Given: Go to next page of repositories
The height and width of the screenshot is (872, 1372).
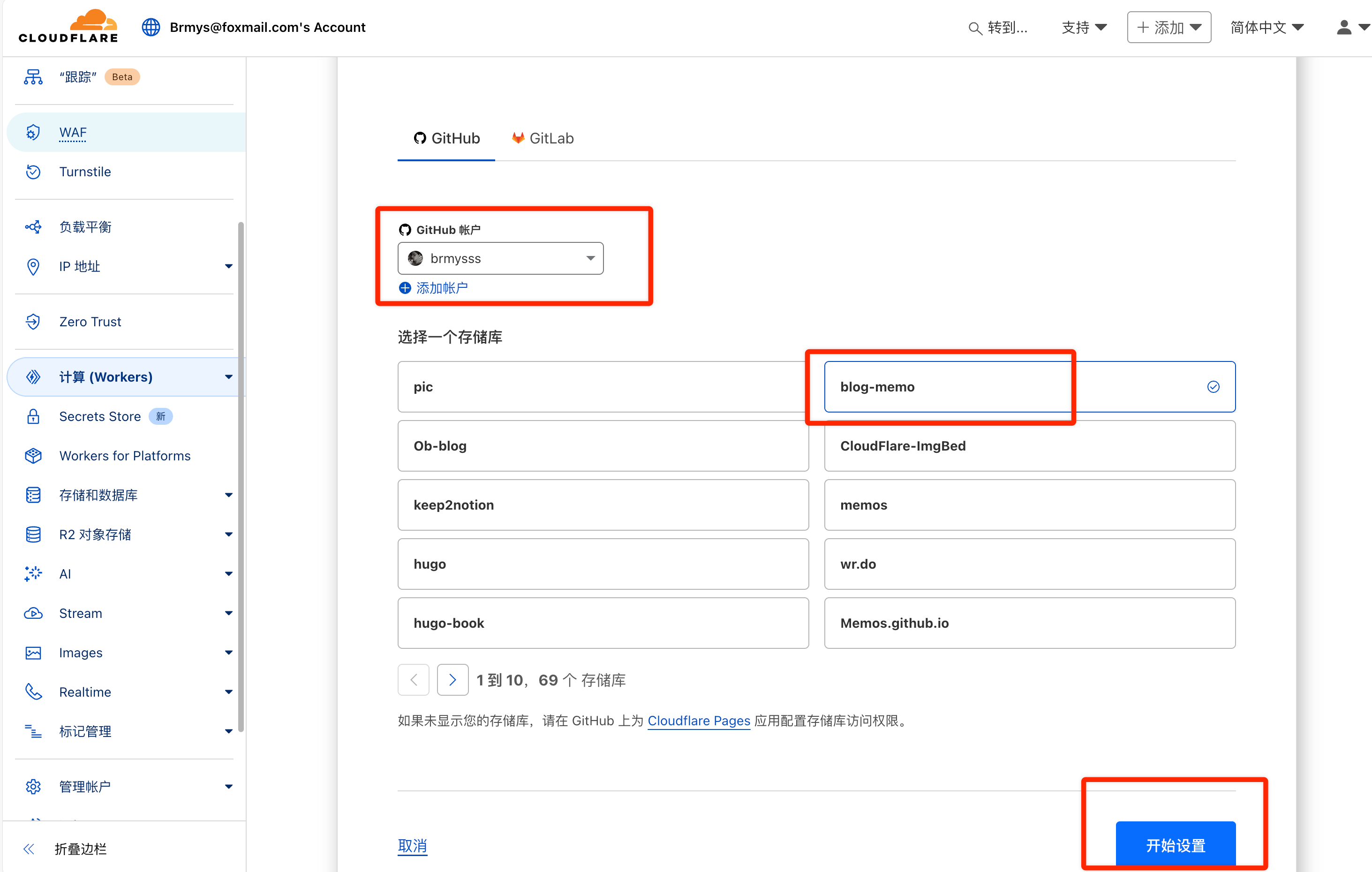Looking at the screenshot, I should point(452,679).
